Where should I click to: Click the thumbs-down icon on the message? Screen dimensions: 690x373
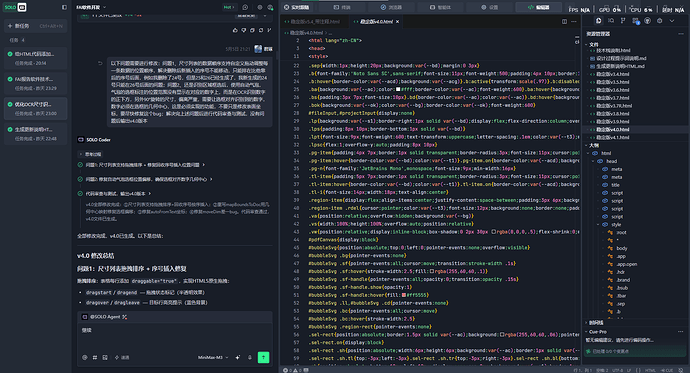pyautogui.click(x=243, y=30)
